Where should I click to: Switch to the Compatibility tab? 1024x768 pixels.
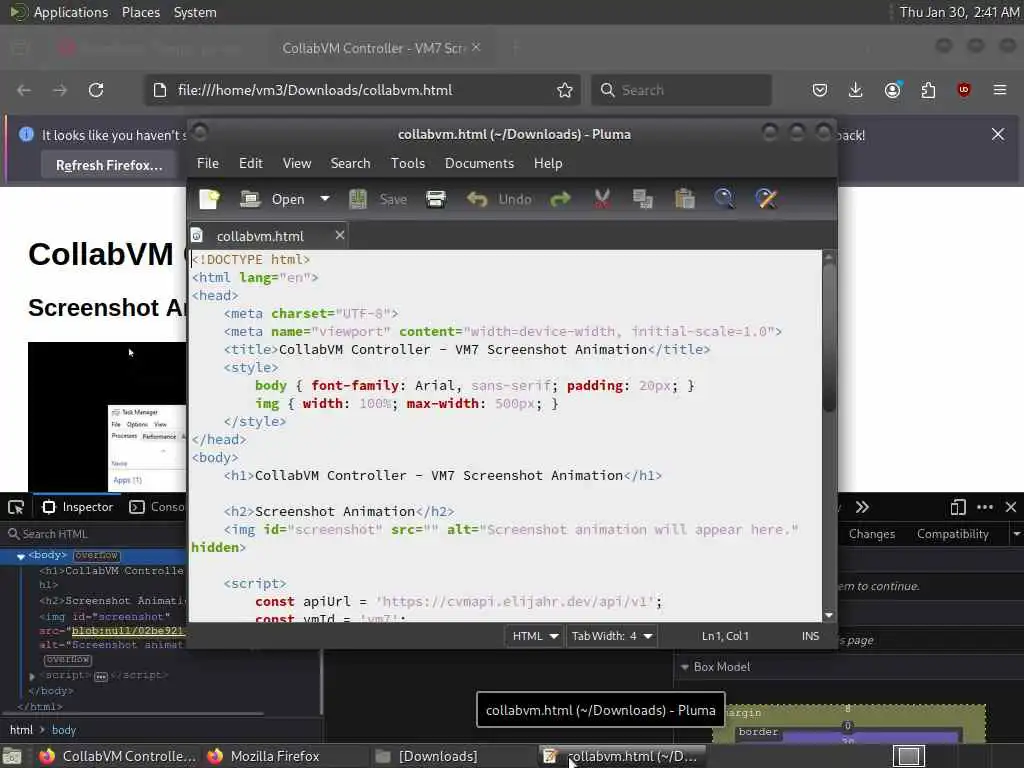point(952,534)
